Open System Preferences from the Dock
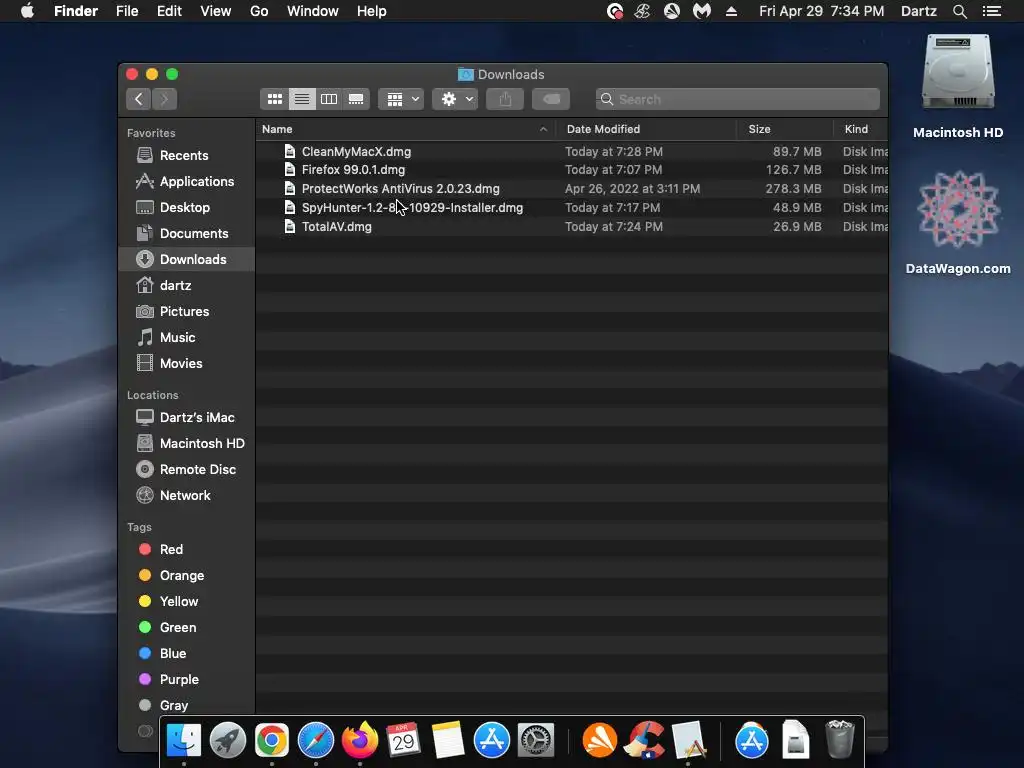Image resolution: width=1024 pixels, height=768 pixels. 536,740
